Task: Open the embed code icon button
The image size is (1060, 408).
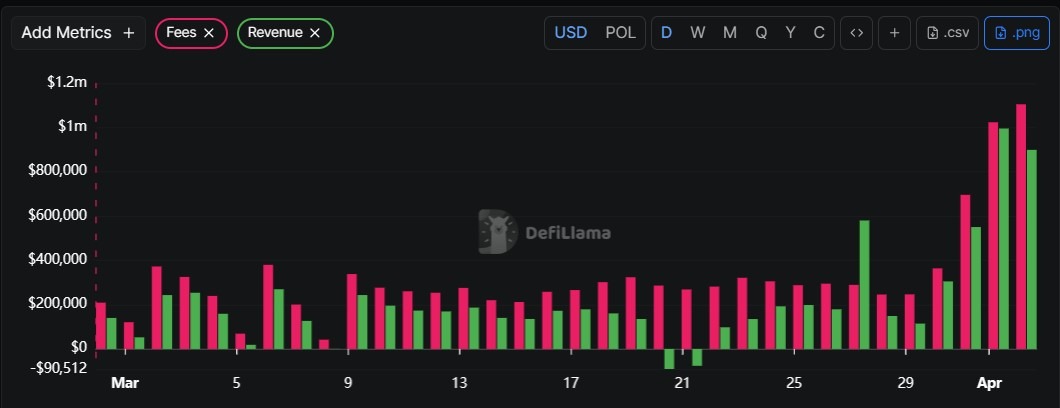Action: (x=856, y=33)
